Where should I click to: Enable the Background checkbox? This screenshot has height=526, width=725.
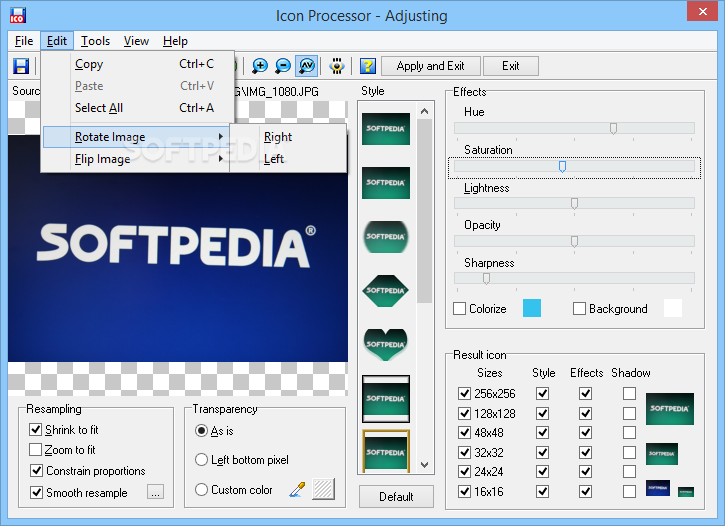(579, 308)
